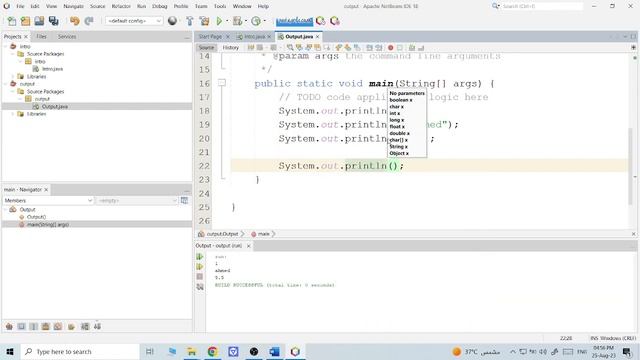Close the Output.java editor tab

pos(318,36)
